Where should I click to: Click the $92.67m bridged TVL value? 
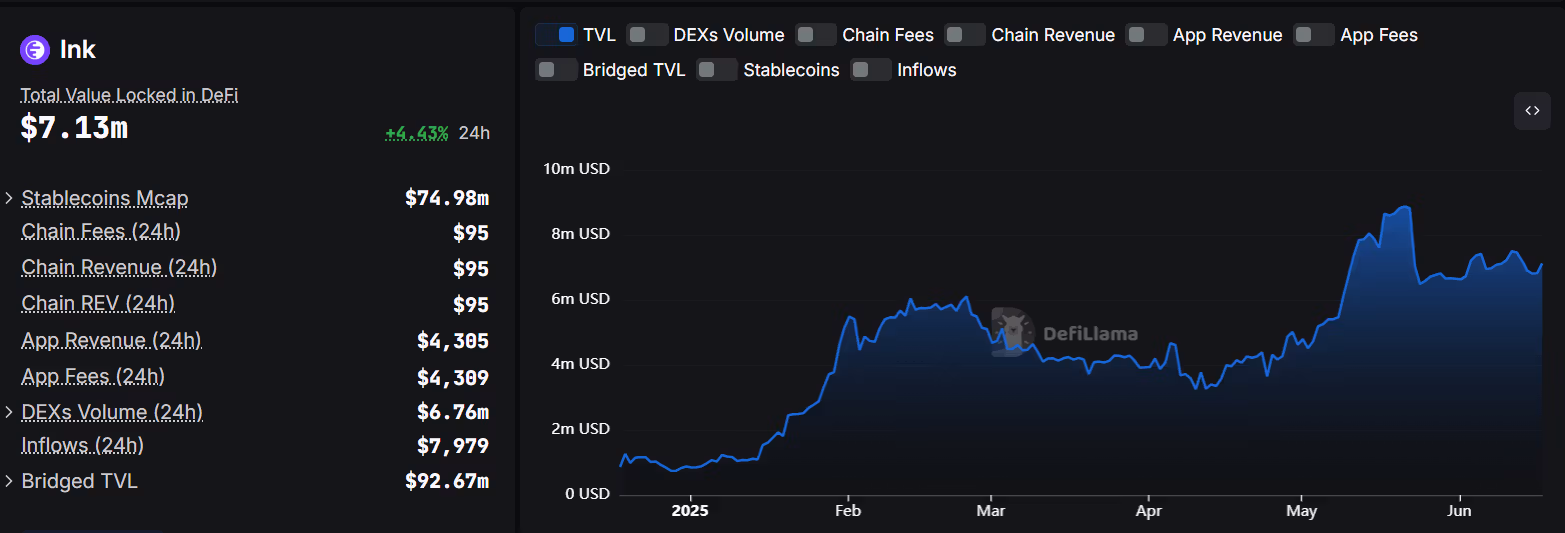tap(447, 481)
